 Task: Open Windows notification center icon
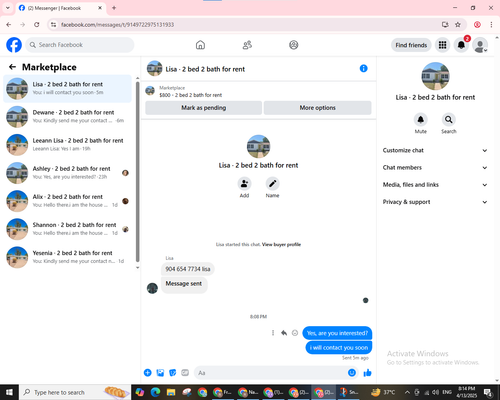click(x=488, y=392)
